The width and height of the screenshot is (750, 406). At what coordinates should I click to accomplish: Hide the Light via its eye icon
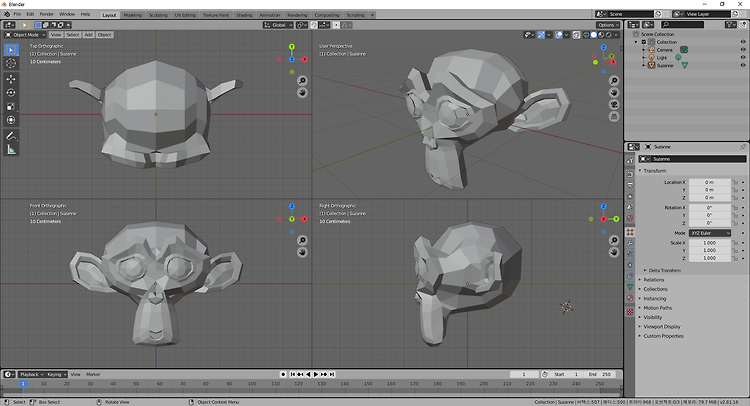pos(743,57)
